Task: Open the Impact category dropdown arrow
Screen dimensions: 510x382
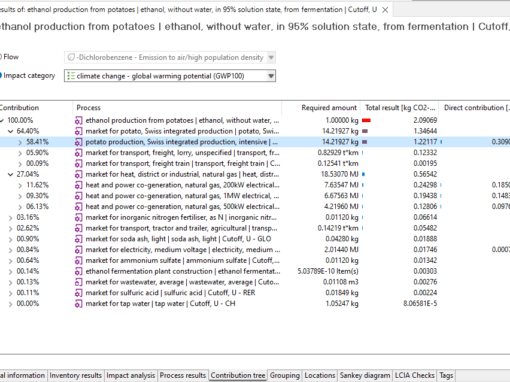Action: tap(271, 76)
